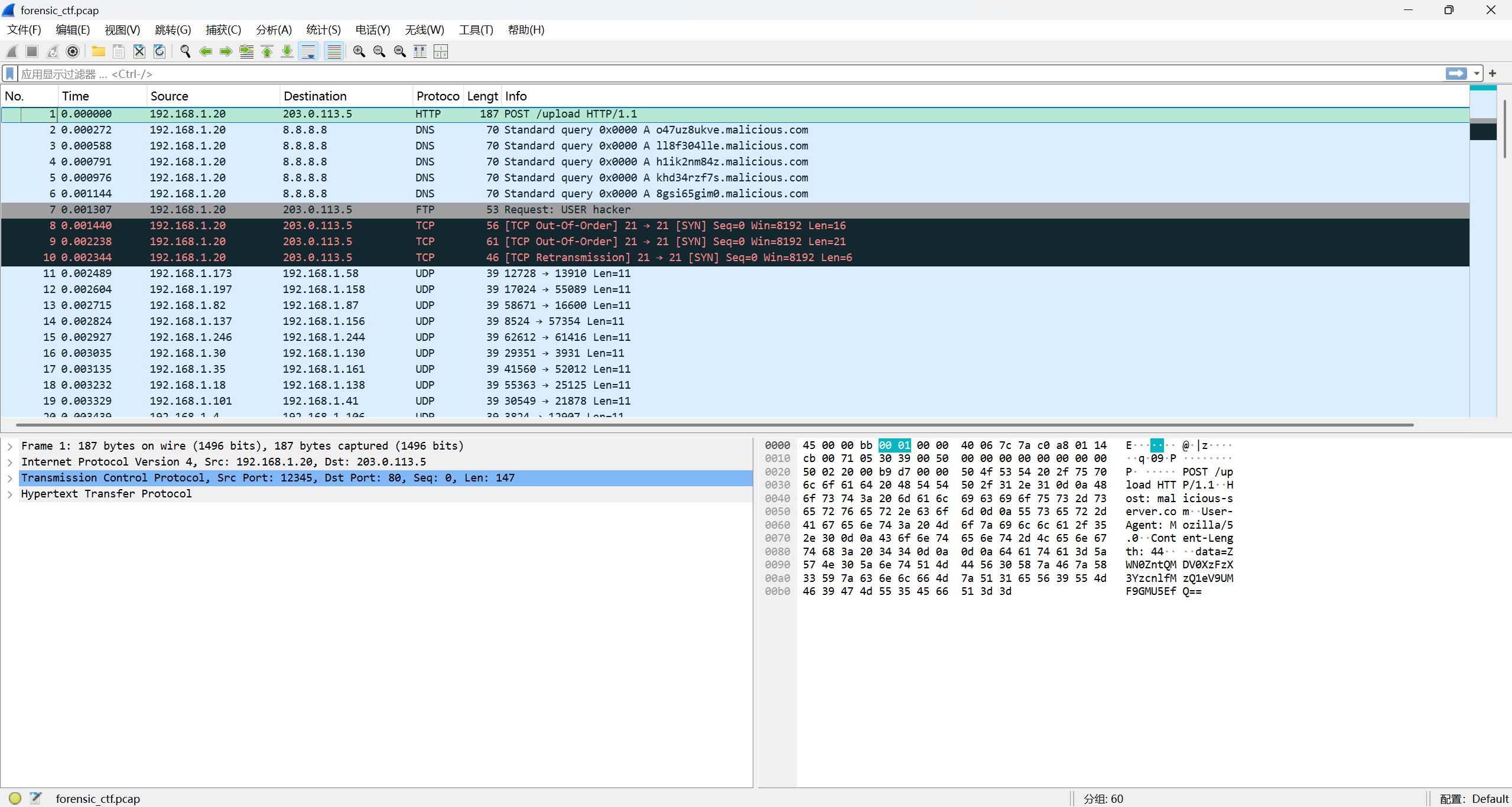
Task: Click the packet list horizontal scrollbar
Action: [x=709, y=424]
